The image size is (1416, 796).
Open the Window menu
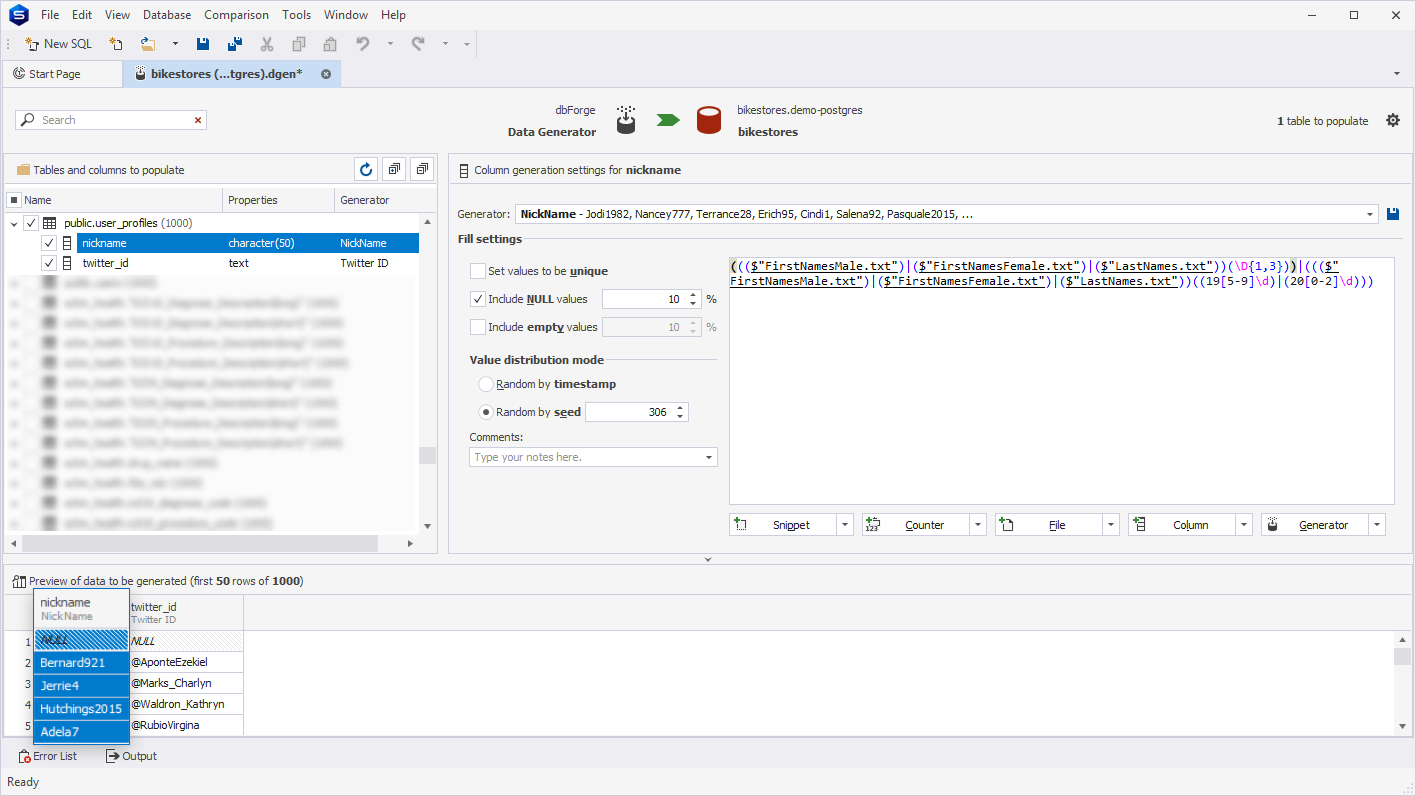pos(346,15)
